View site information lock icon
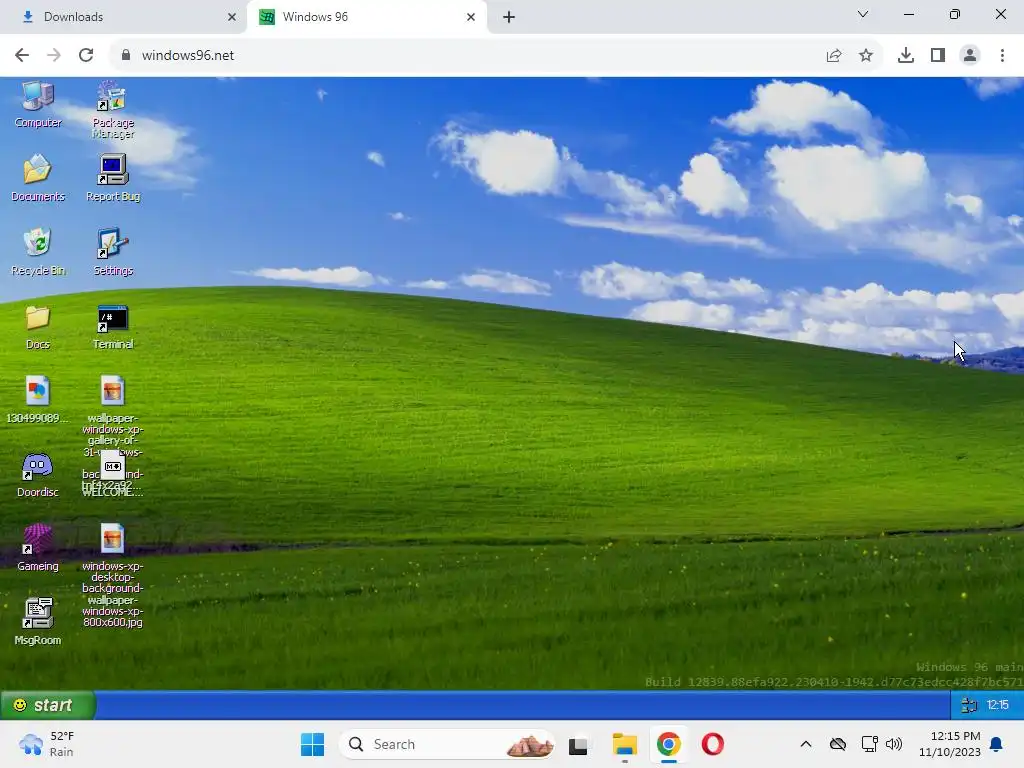The height and width of the screenshot is (768, 1024). coord(125,55)
